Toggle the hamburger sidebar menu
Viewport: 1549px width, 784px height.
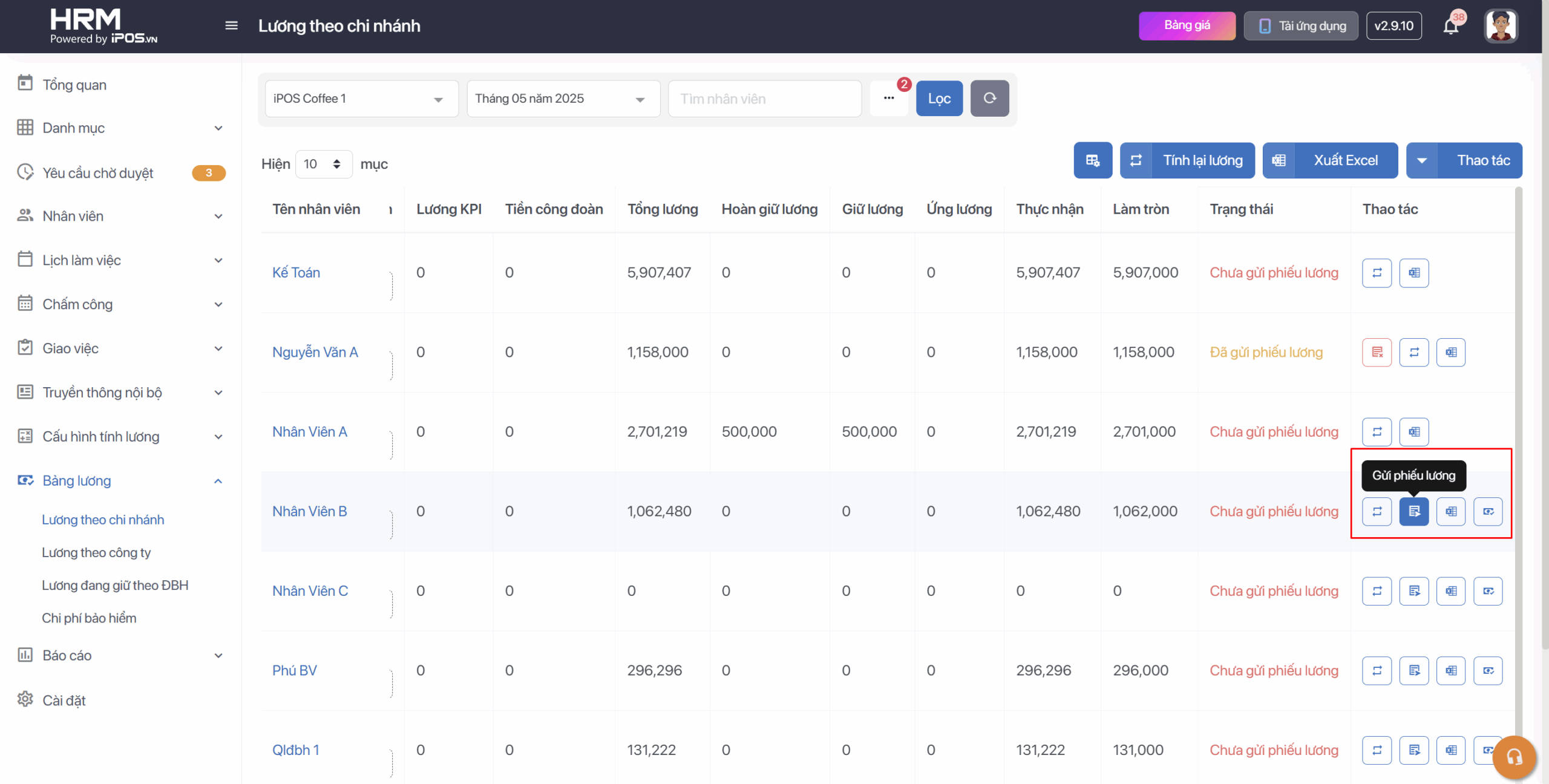coord(231,25)
